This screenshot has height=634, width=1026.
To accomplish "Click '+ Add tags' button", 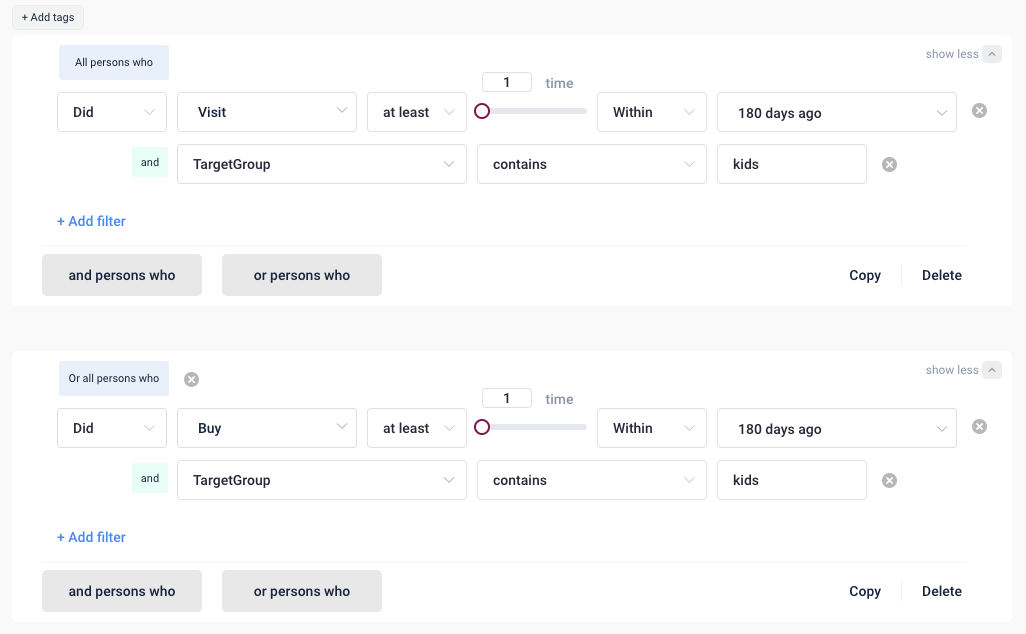I will click(48, 17).
